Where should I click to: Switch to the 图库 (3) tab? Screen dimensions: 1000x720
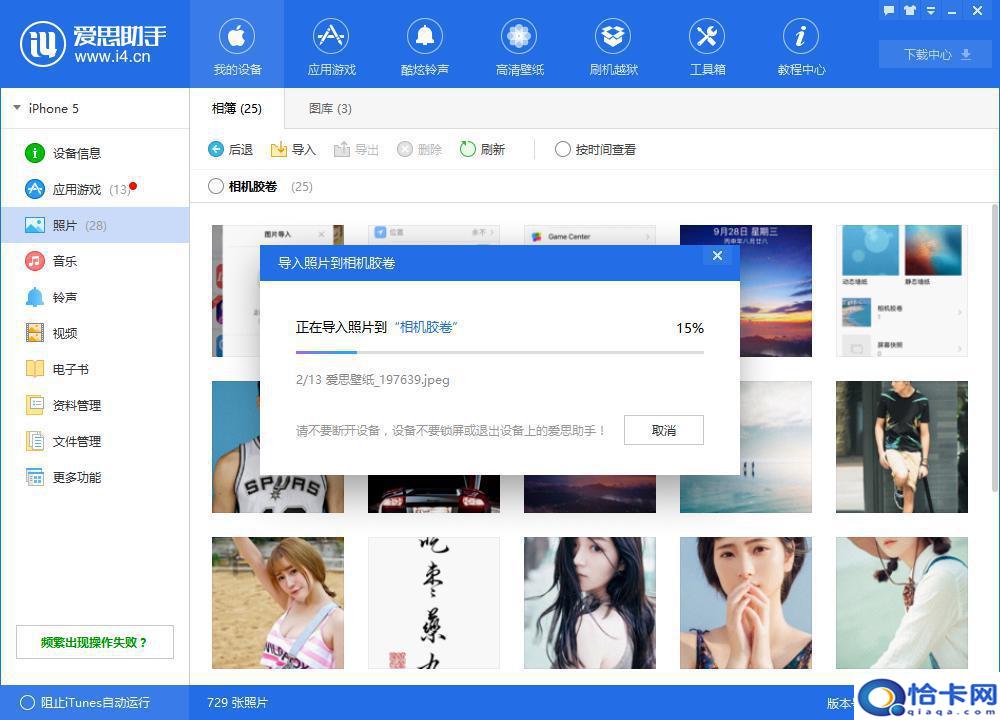pos(330,108)
